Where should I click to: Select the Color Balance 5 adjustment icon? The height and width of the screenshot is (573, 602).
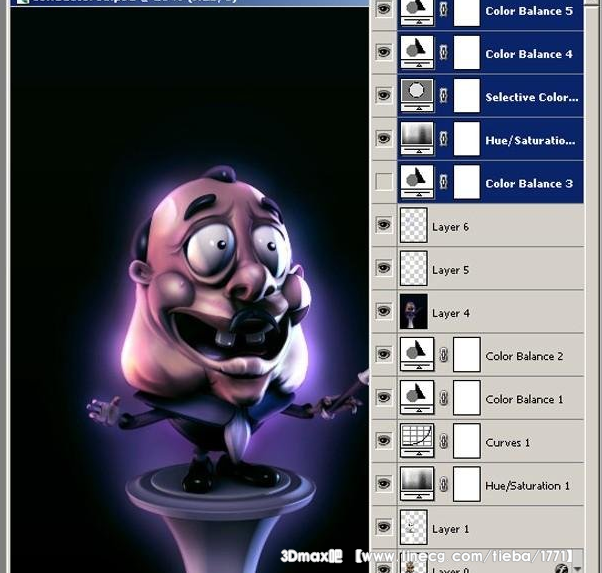[x=417, y=11]
